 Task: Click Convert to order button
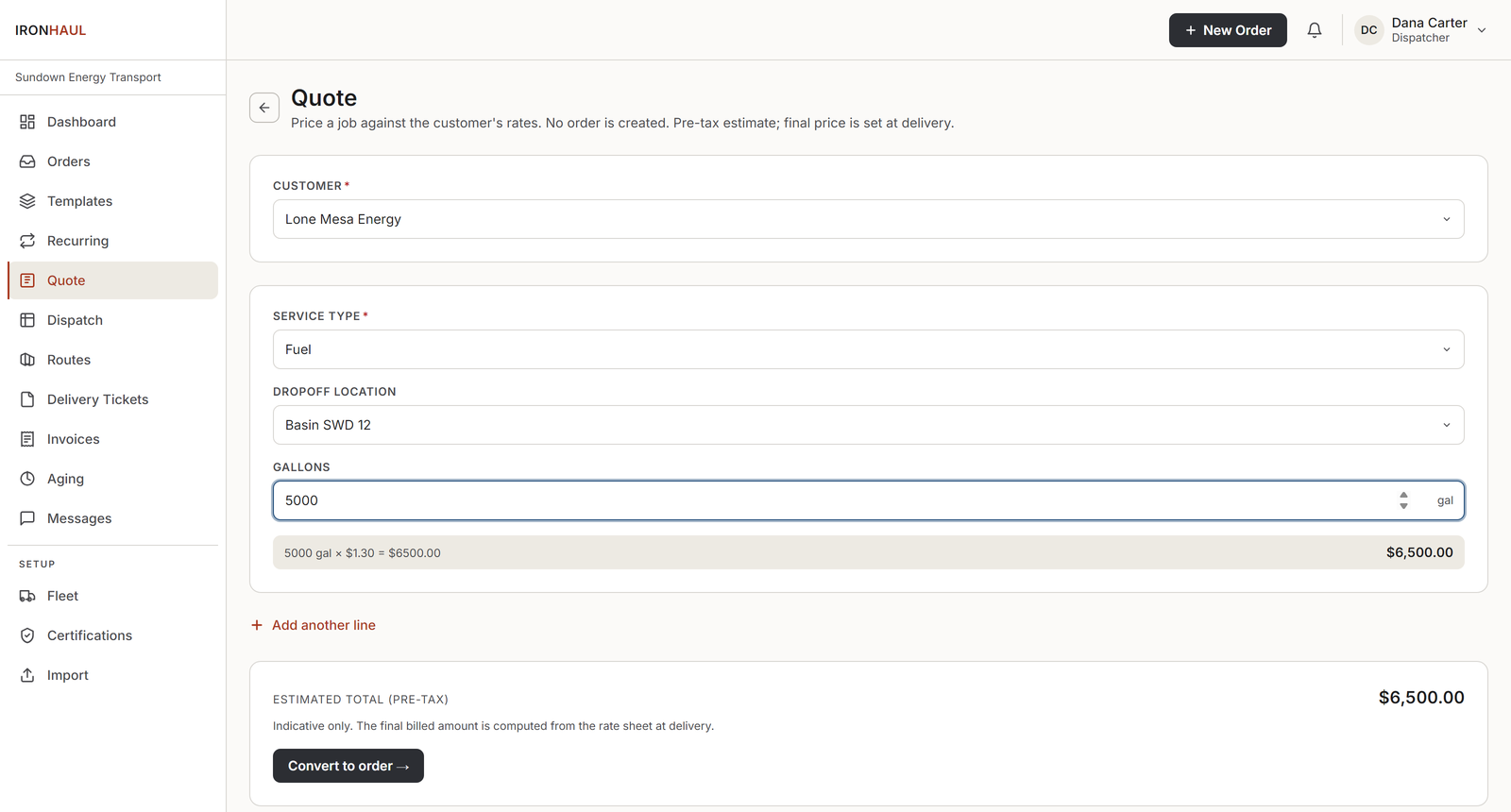(x=348, y=766)
